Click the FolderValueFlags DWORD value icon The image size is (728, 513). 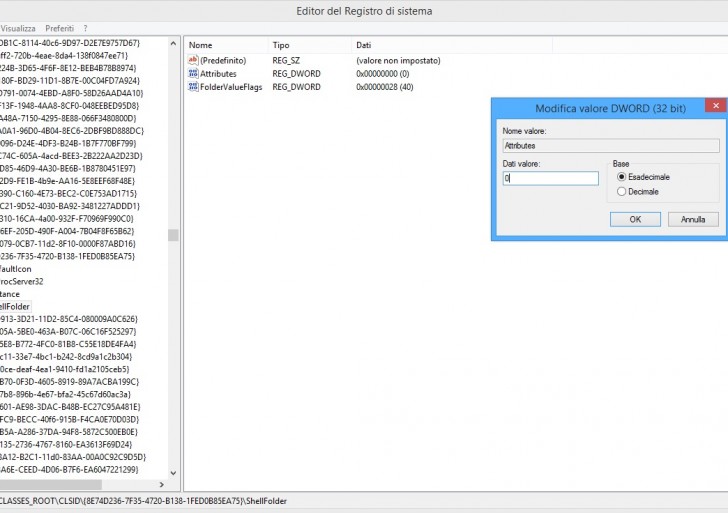pyautogui.click(x=193, y=87)
